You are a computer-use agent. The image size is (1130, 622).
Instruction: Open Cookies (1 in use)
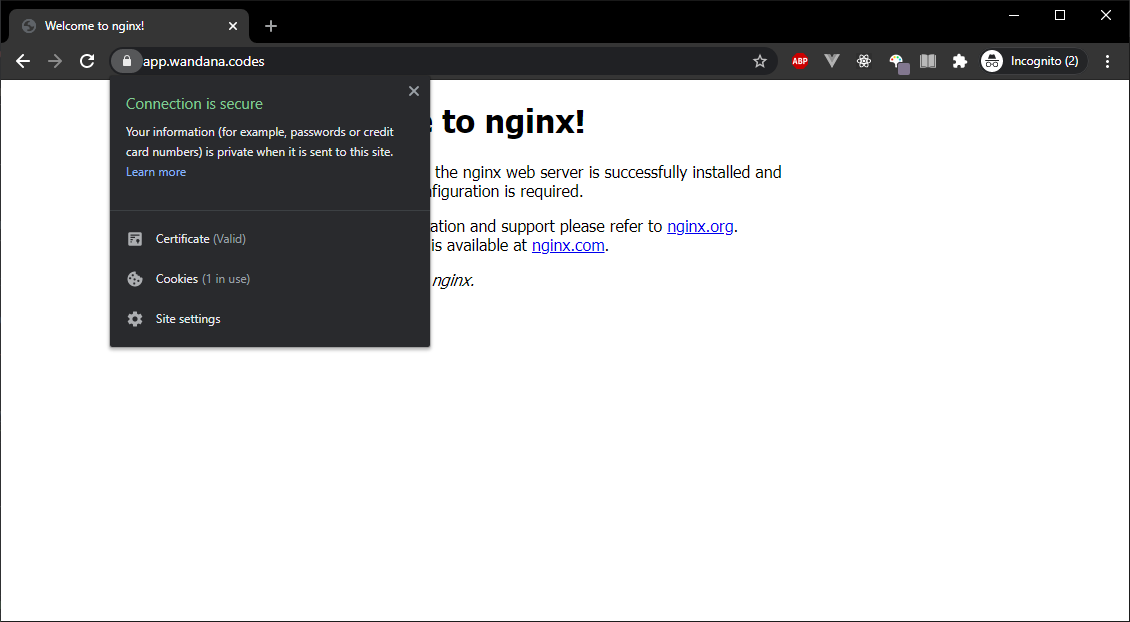tap(270, 279)
